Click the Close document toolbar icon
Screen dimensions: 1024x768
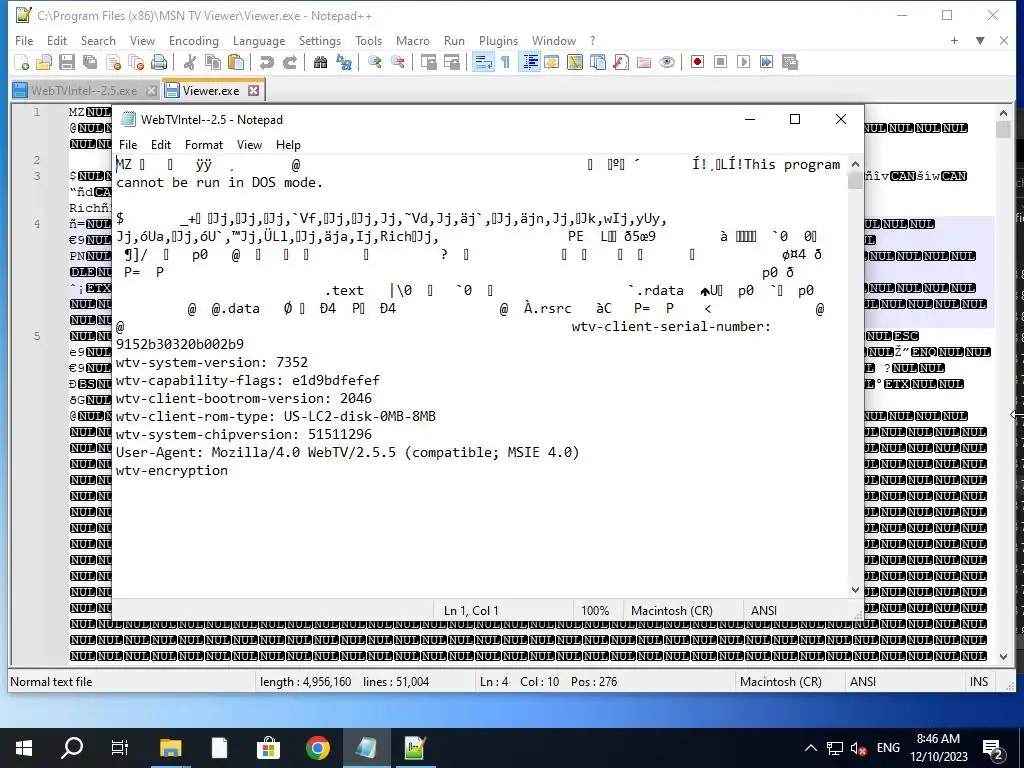[113, 62]
